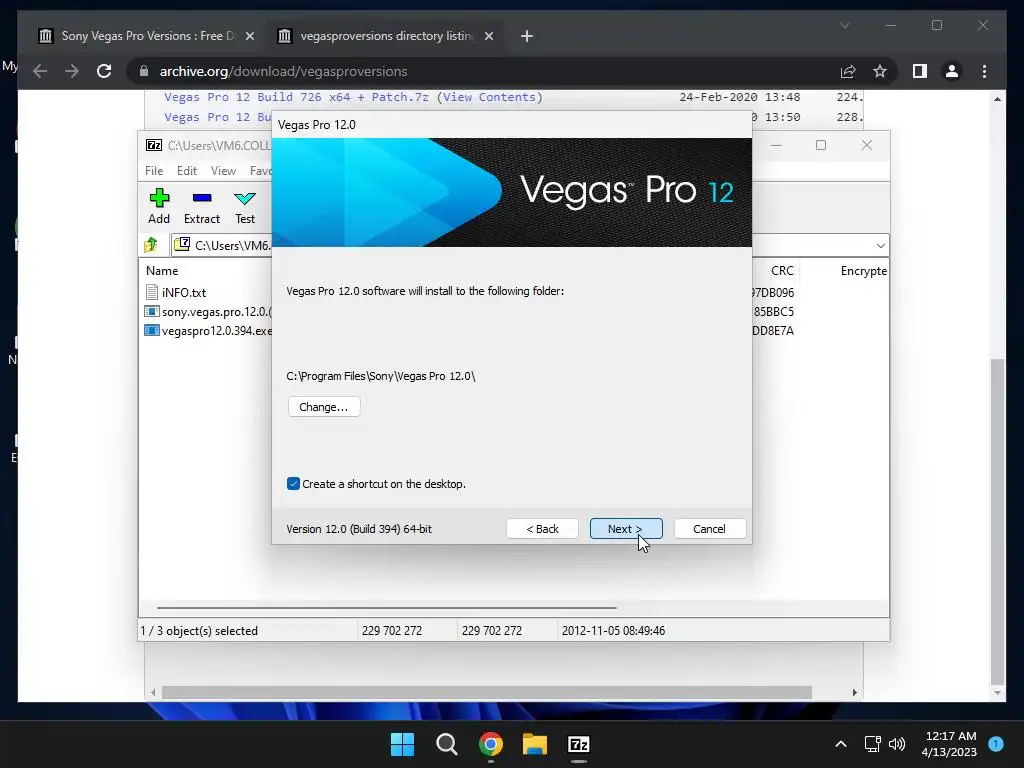
Task: Sort by the CRC column header
Action: pos(782,270)
